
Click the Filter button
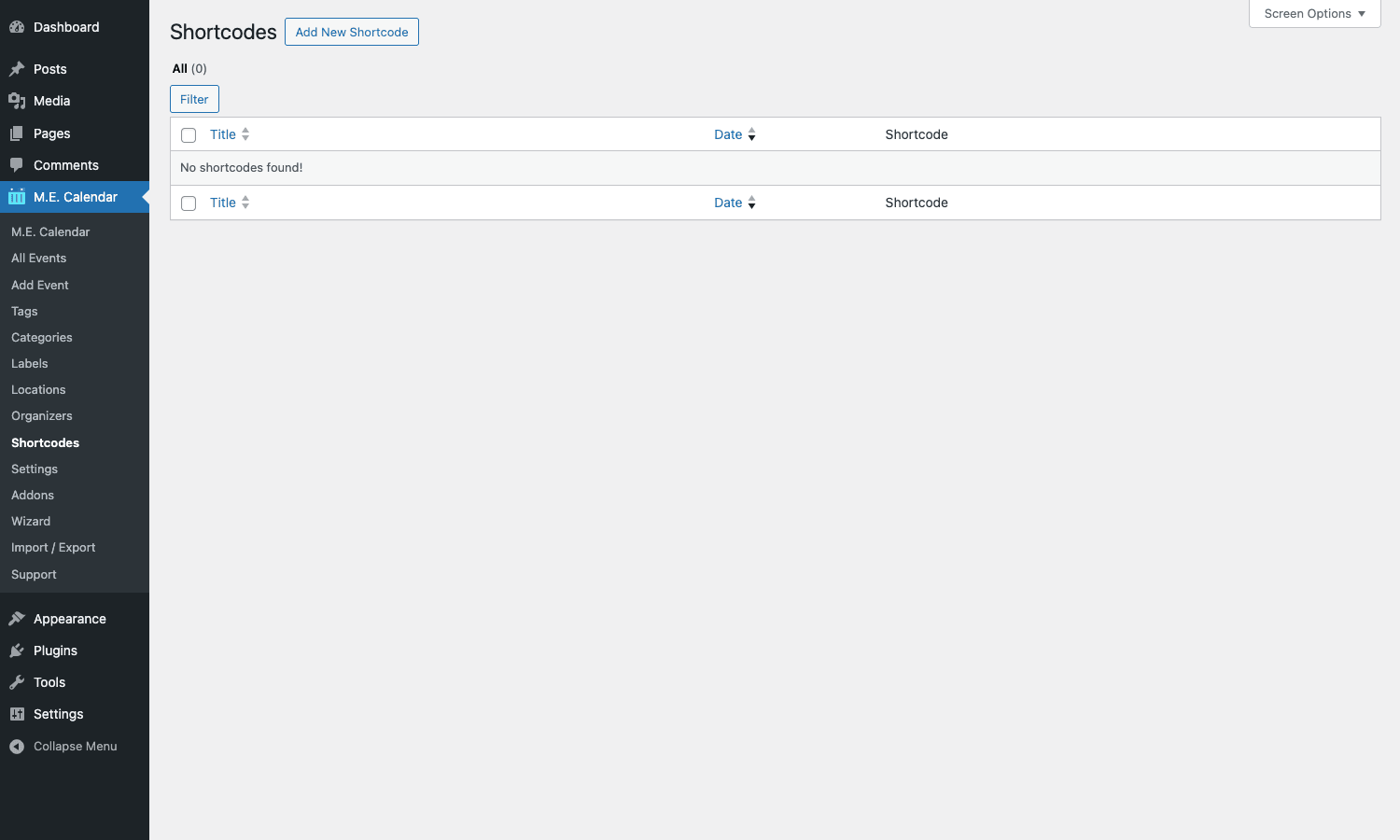194,99
